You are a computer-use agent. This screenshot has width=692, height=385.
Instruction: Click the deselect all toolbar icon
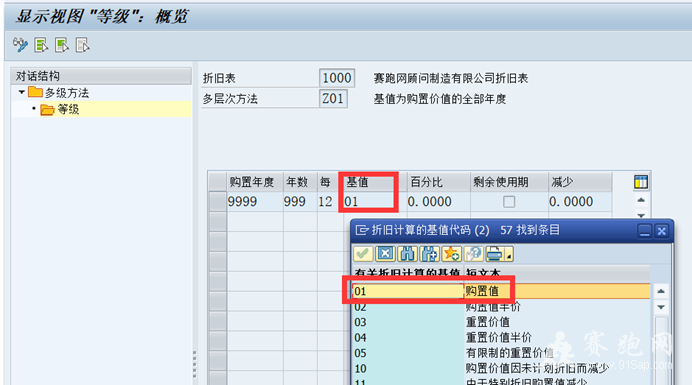pos(83,45)
